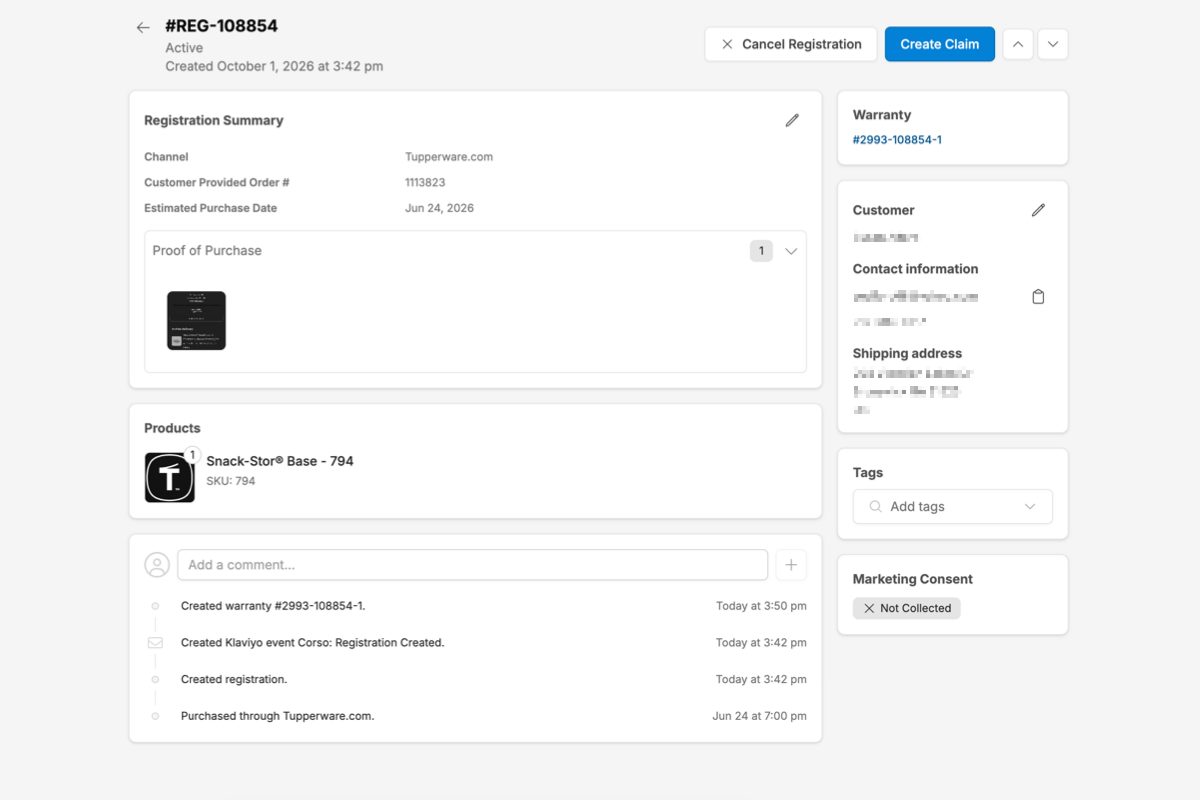Click the envelope icon in timeline
Image resolution: width=1200 pixels, height=800 pixels.
pos(155,643)
